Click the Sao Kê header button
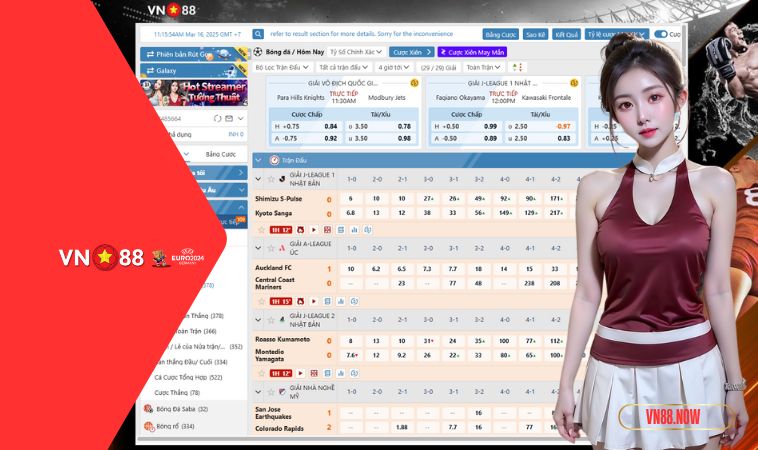The width and height of the screenshot is (758, 450). (x=535, y=34)
